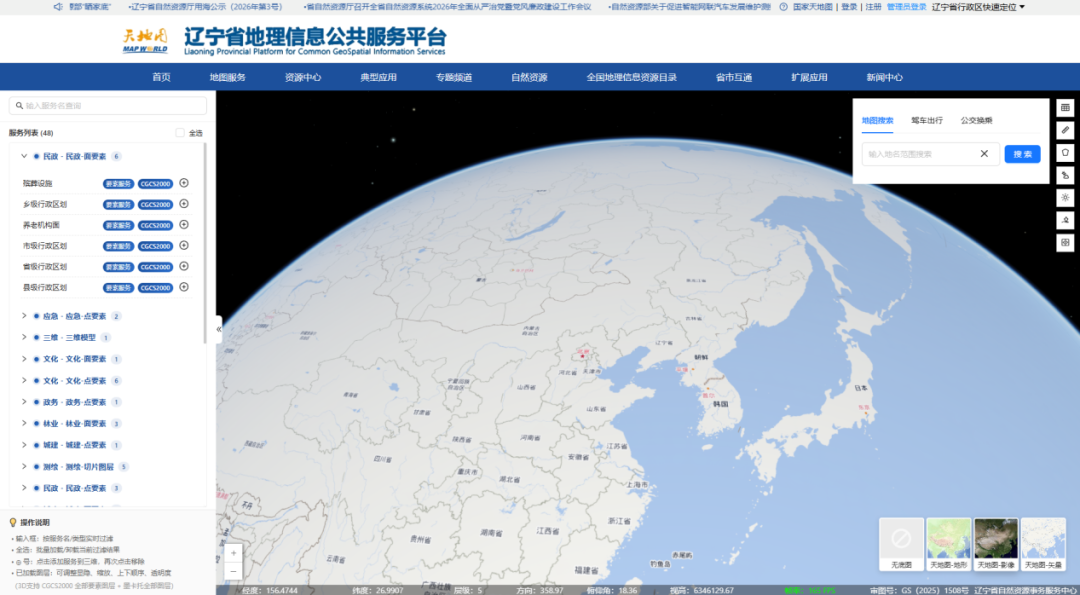
Task: Select the 天地图-地形 basemap thumbnail
Action: [948, 544]
